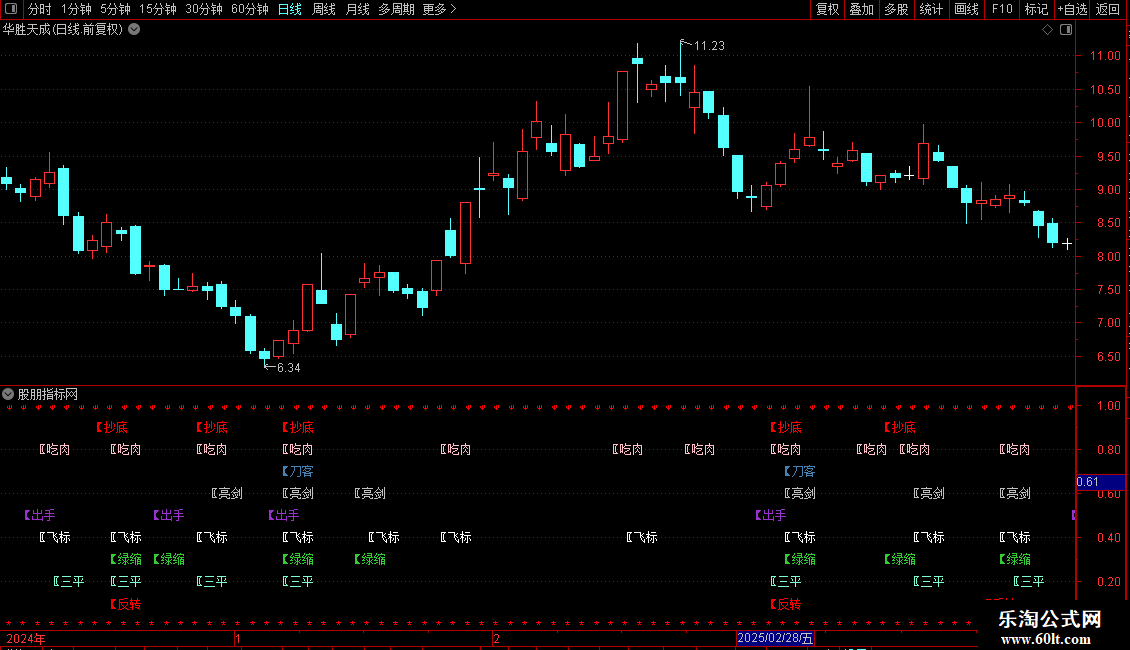1130x650 pixels.
Task: Click the 2025/02/28/五 date marker
Action: (x=775, y=638)
